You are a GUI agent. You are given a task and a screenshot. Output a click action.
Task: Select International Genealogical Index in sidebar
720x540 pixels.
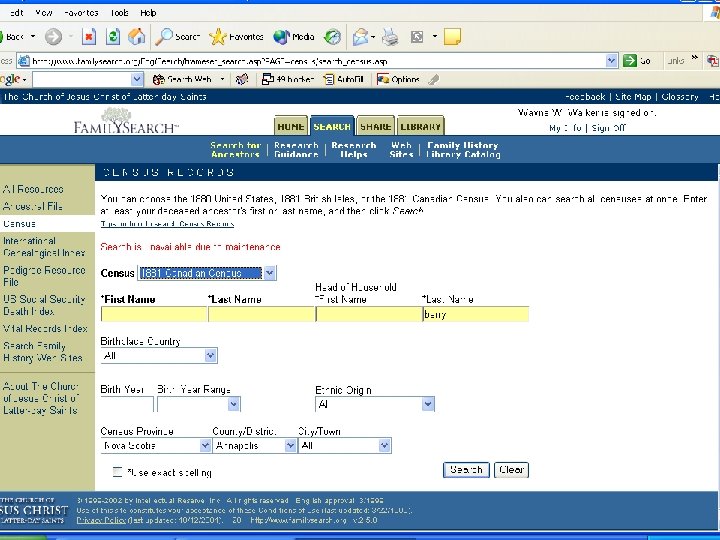(x=44, y=247)
